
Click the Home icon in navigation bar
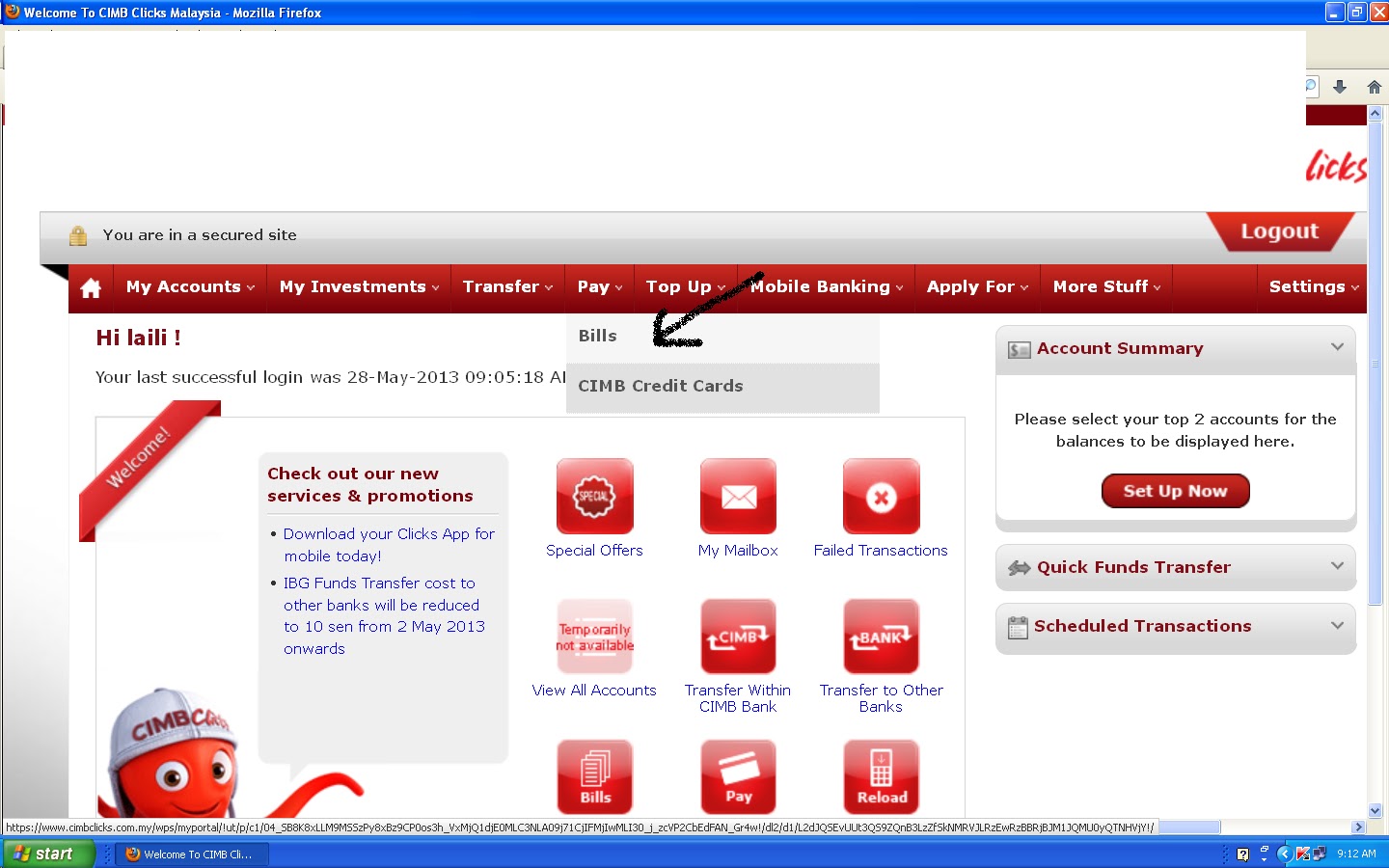click(91, 288)
